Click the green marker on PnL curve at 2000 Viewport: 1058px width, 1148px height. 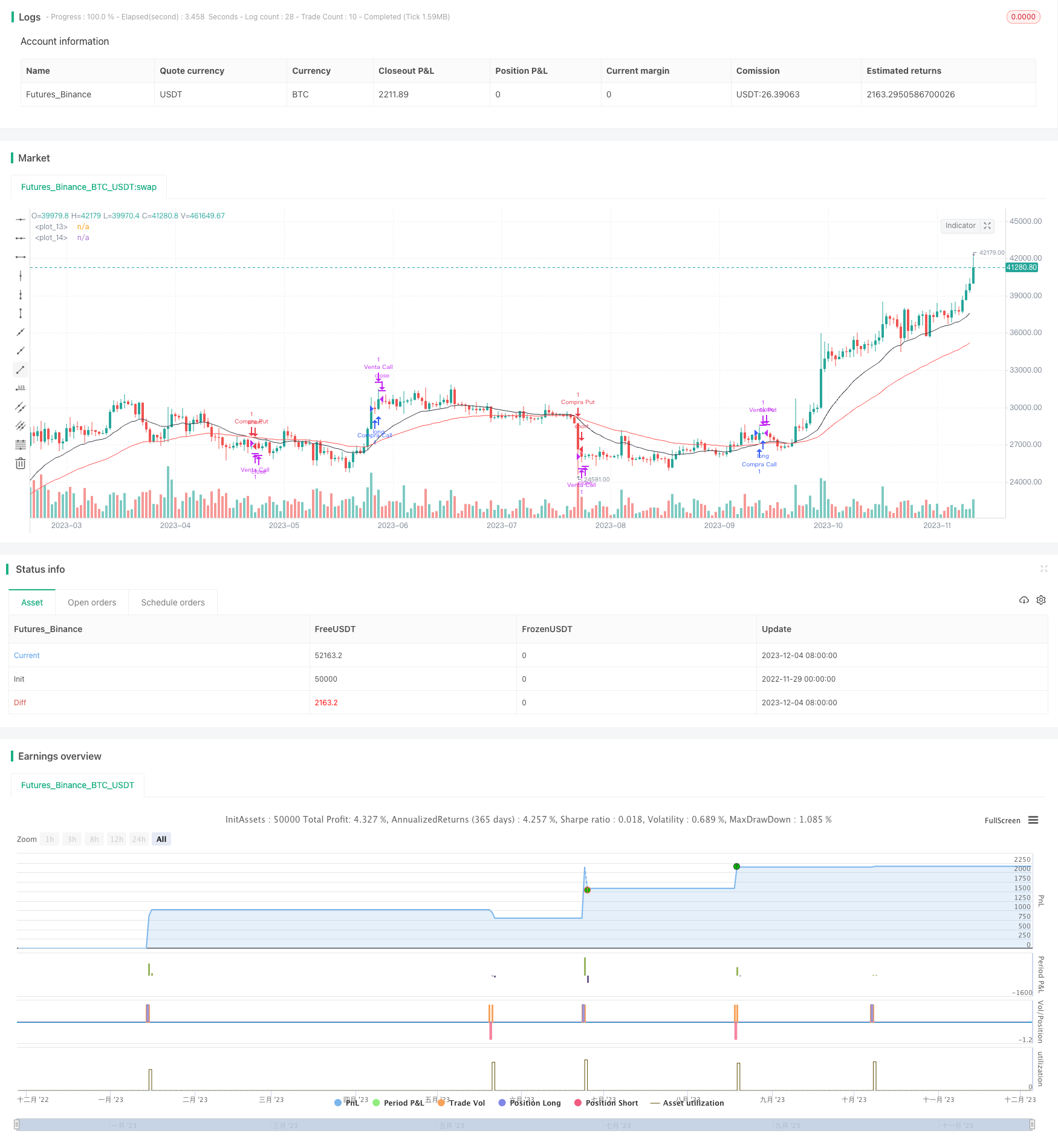pyautogui.click(x=736, y=867)
